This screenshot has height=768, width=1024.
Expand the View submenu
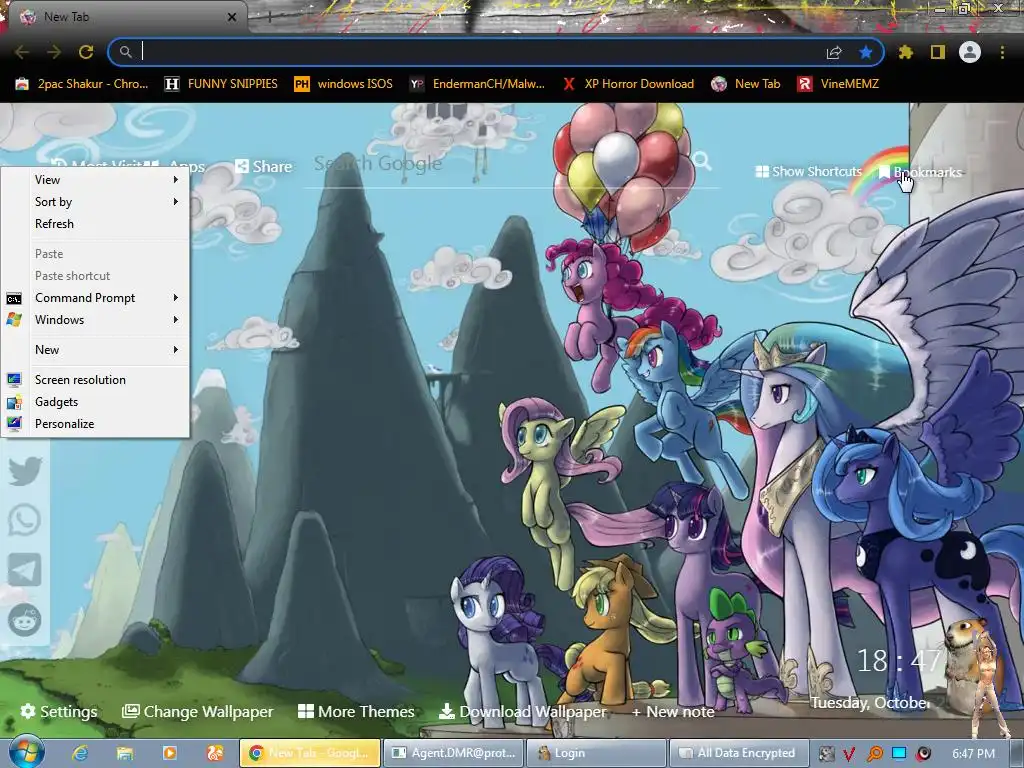95,180
